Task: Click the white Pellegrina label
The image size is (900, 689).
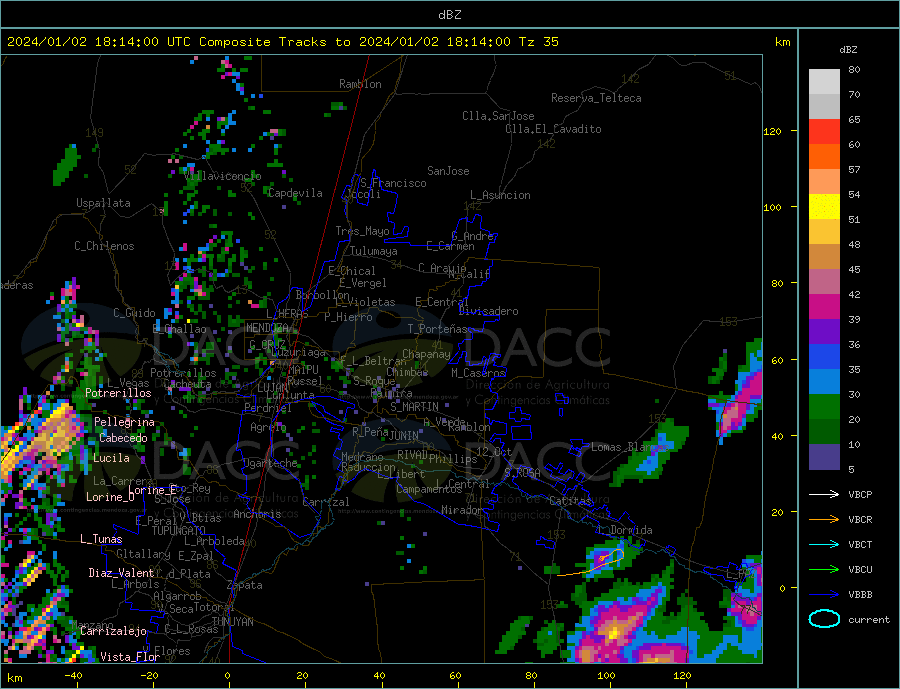Action: (124, 422)
